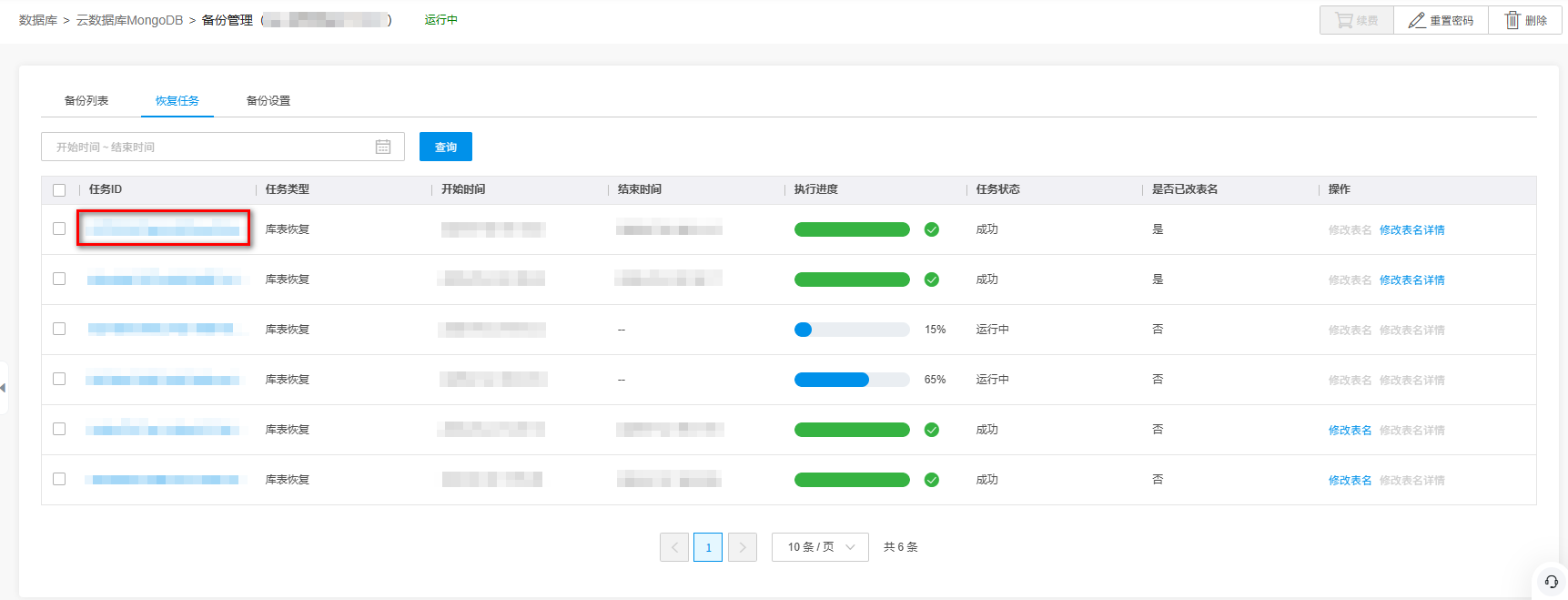Click the trash can delete icon
1568x600 pixels.
coord(1512,20)
